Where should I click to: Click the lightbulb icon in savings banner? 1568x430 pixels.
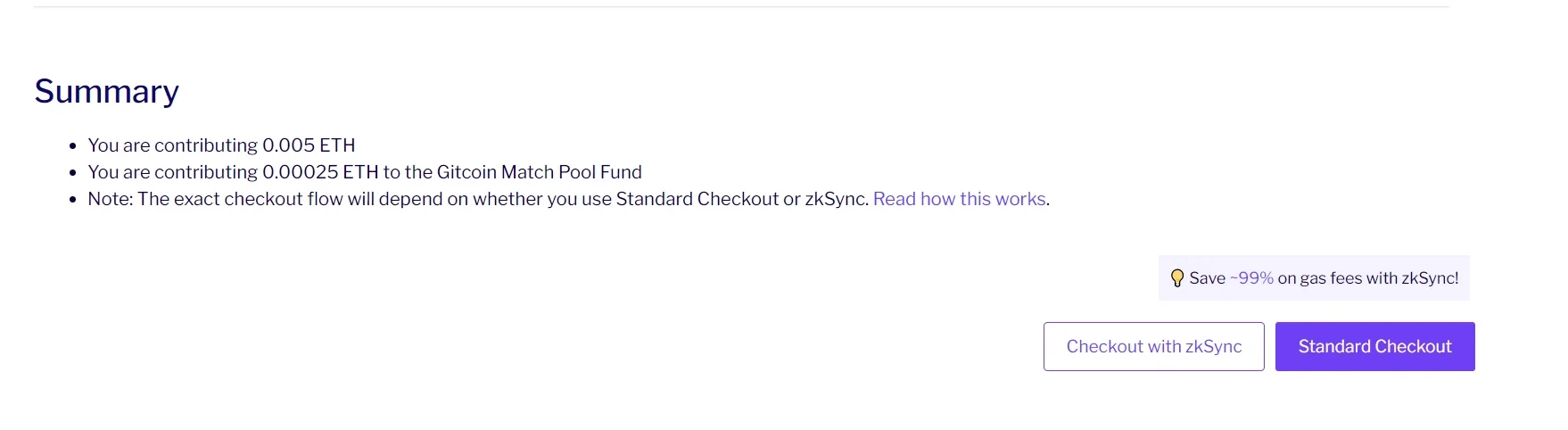pos(1176,278)
